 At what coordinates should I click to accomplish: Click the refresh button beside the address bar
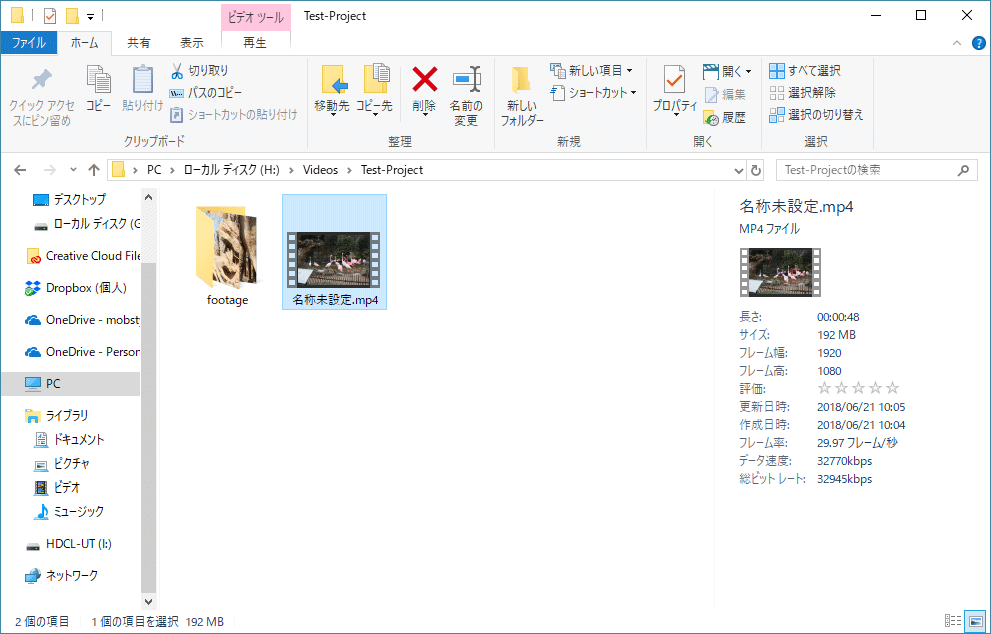point(755,171)
